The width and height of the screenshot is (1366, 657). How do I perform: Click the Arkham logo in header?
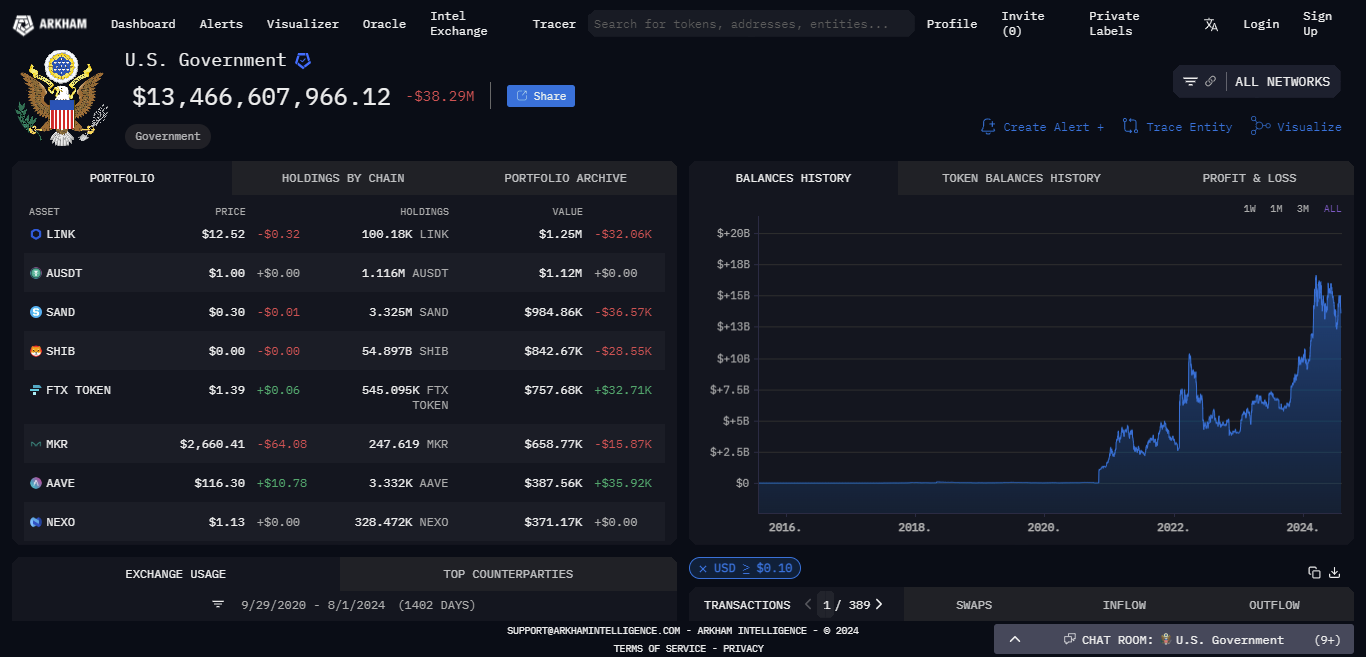coord(49,24)
